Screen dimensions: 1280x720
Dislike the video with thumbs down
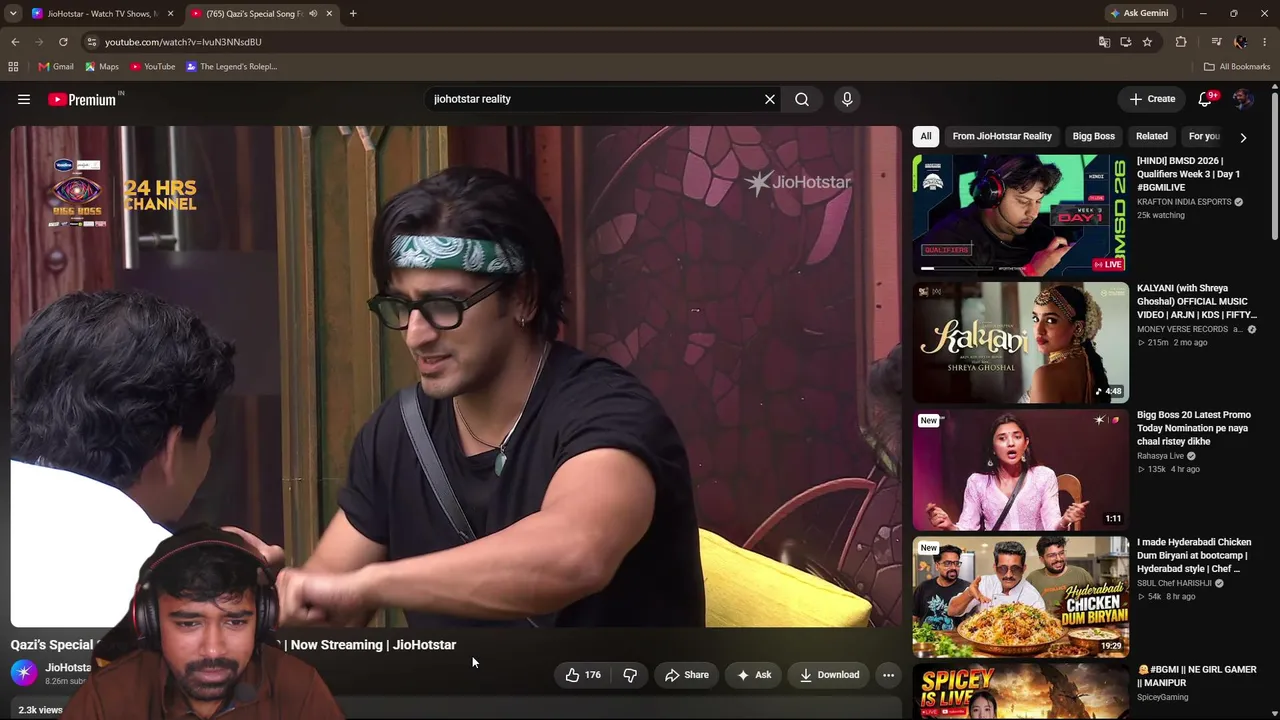[630, 675]
